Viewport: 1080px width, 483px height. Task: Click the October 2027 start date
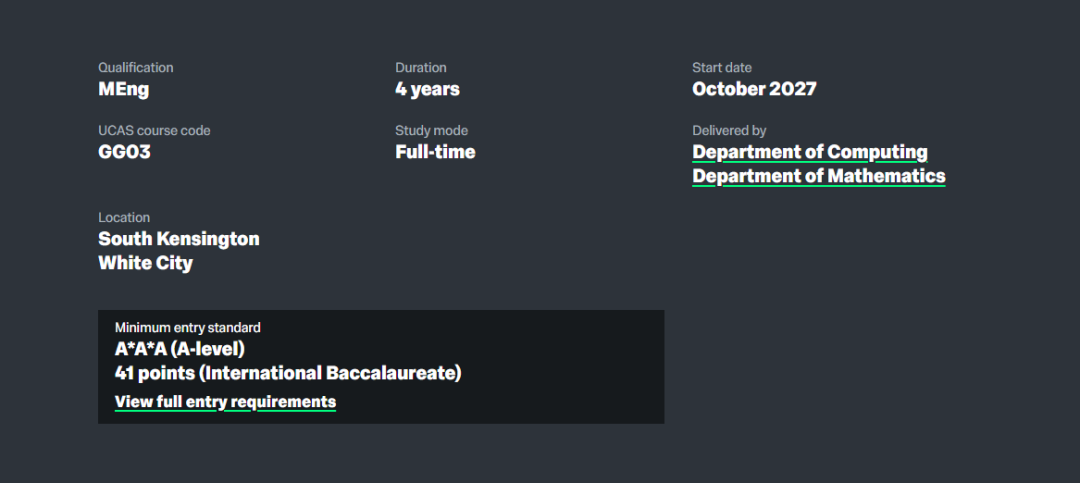pos(754,89)
